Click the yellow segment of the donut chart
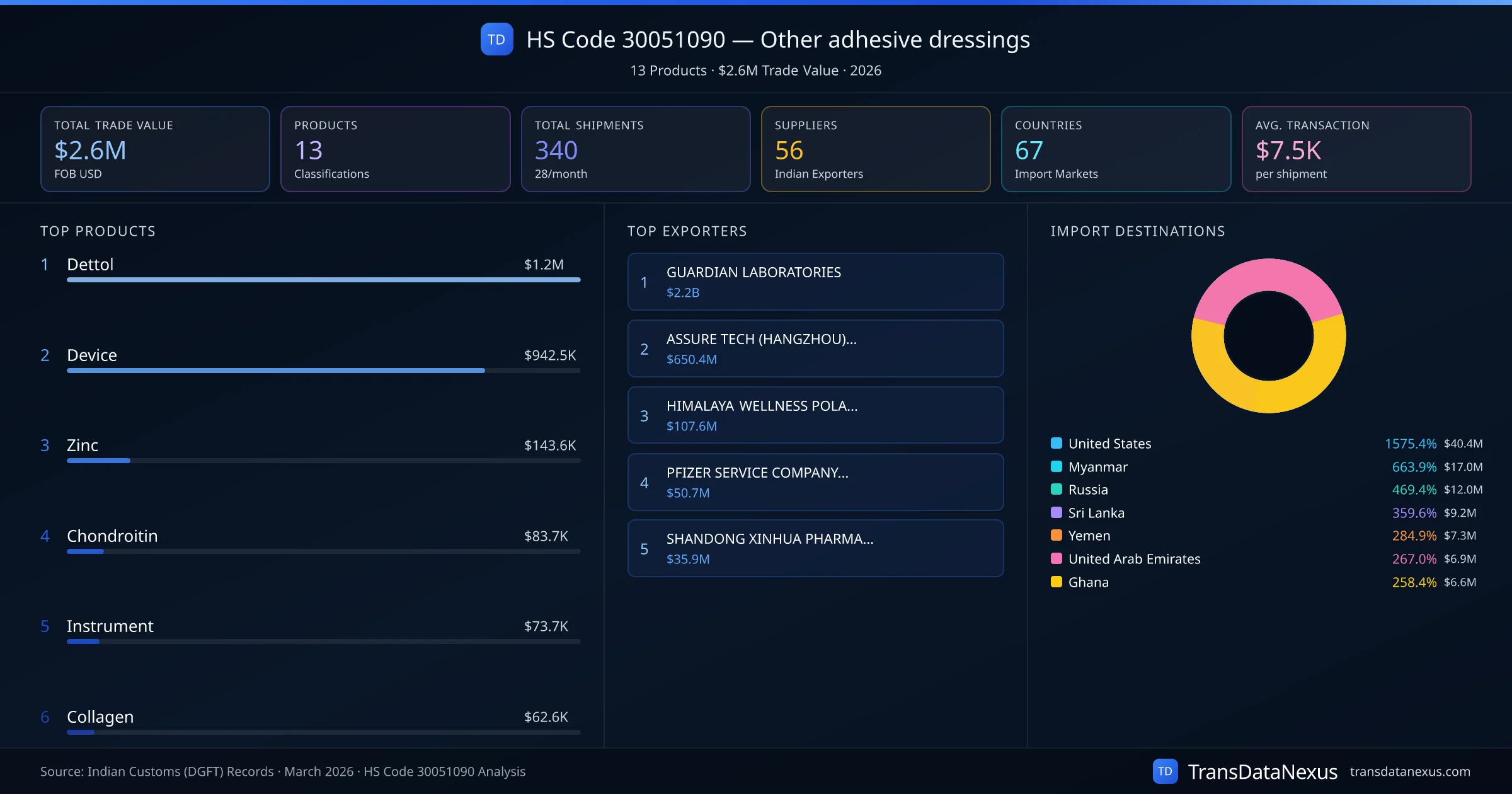 [1269, 397]
